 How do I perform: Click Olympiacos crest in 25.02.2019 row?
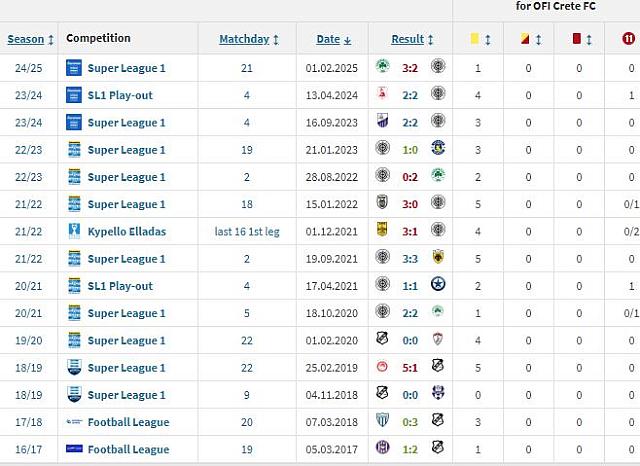[x=382, y=366]
